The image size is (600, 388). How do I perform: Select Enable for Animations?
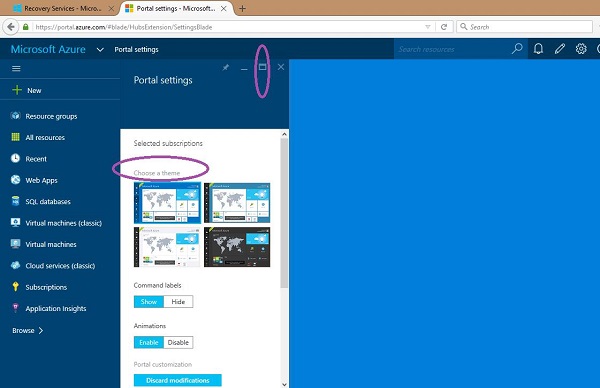point(149,342)
